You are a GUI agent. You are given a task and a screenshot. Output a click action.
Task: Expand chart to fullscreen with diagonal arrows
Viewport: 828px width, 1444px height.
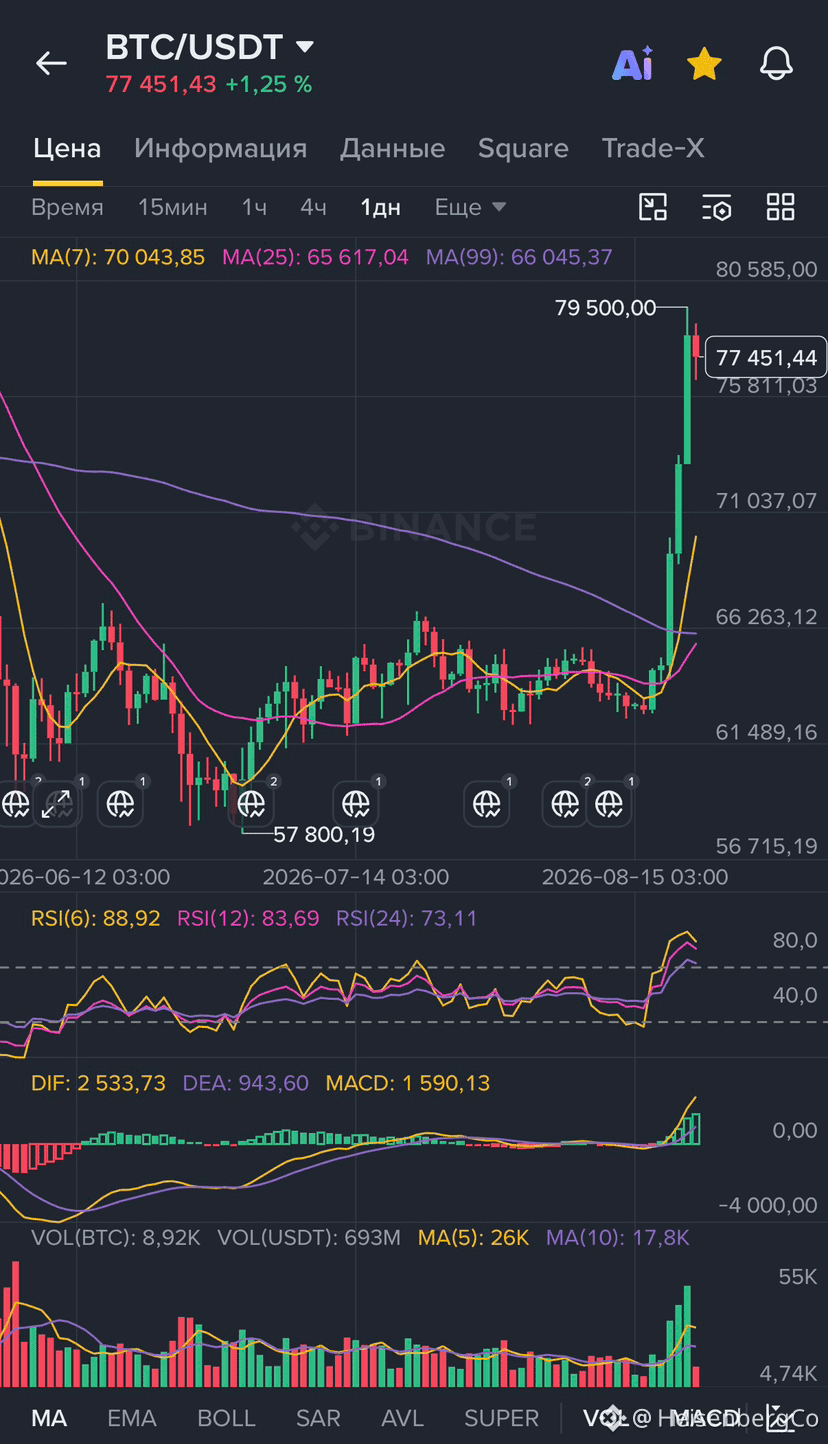click(56, 803)
